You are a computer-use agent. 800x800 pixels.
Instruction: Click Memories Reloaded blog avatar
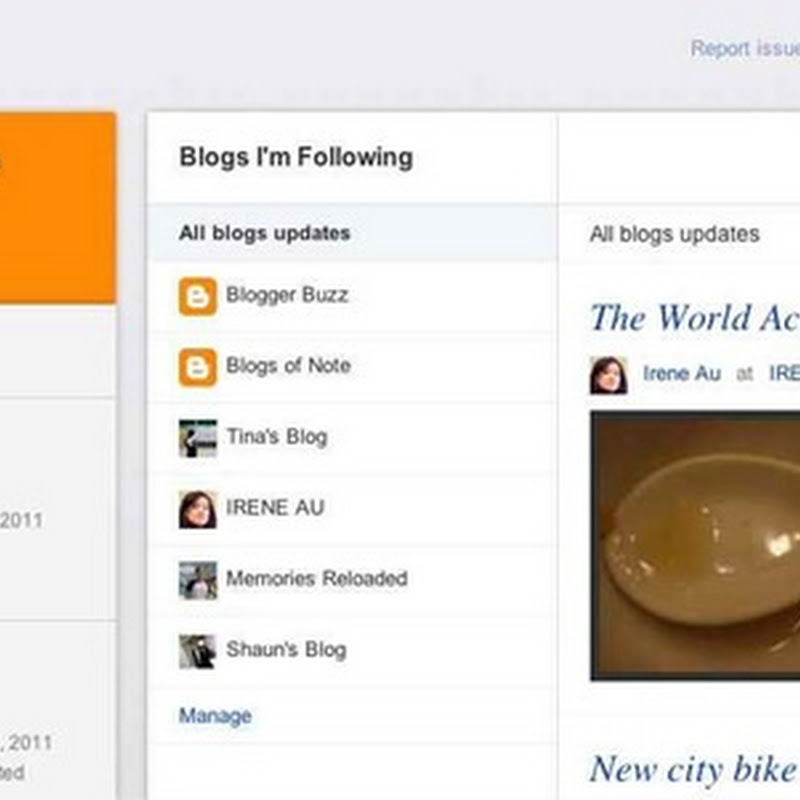197,580
